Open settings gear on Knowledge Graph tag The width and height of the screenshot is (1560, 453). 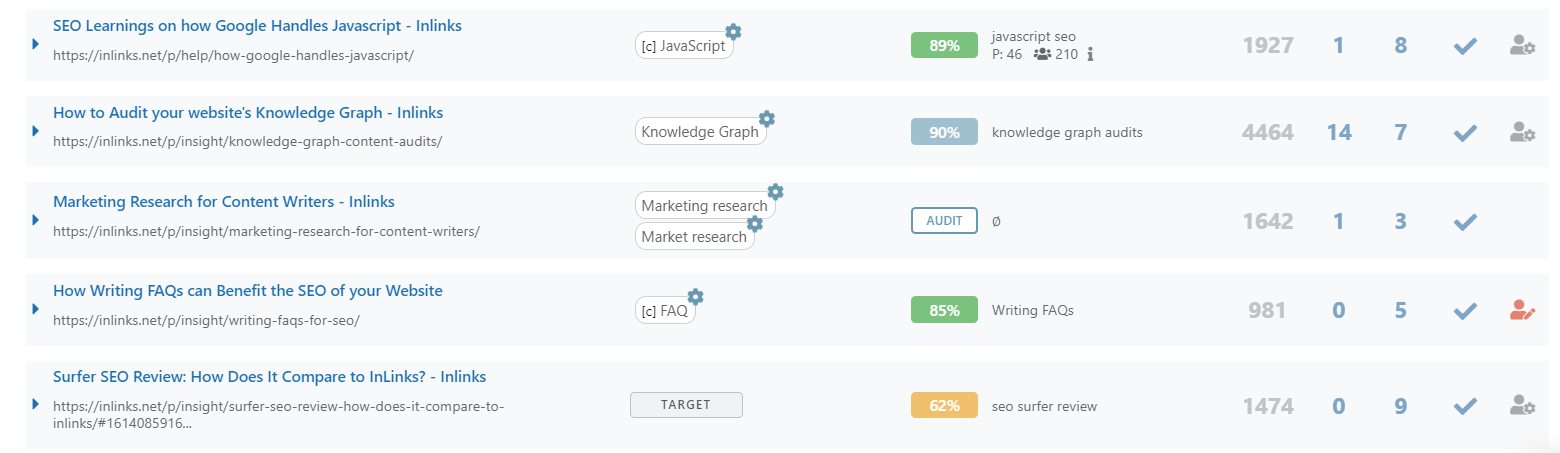tap(767, 118)
